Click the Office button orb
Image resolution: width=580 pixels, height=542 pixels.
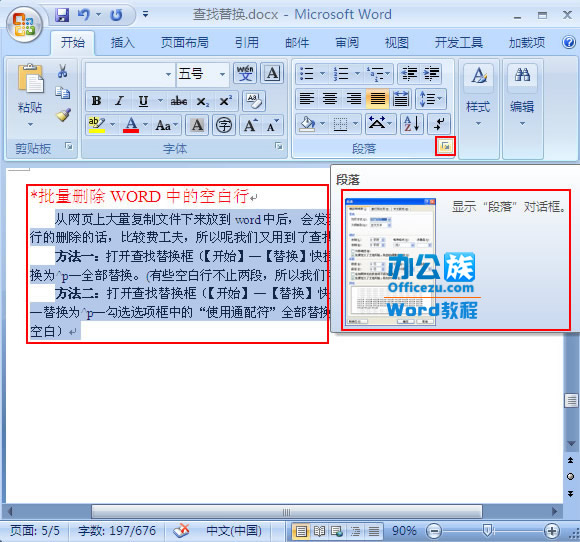(24, 25)
